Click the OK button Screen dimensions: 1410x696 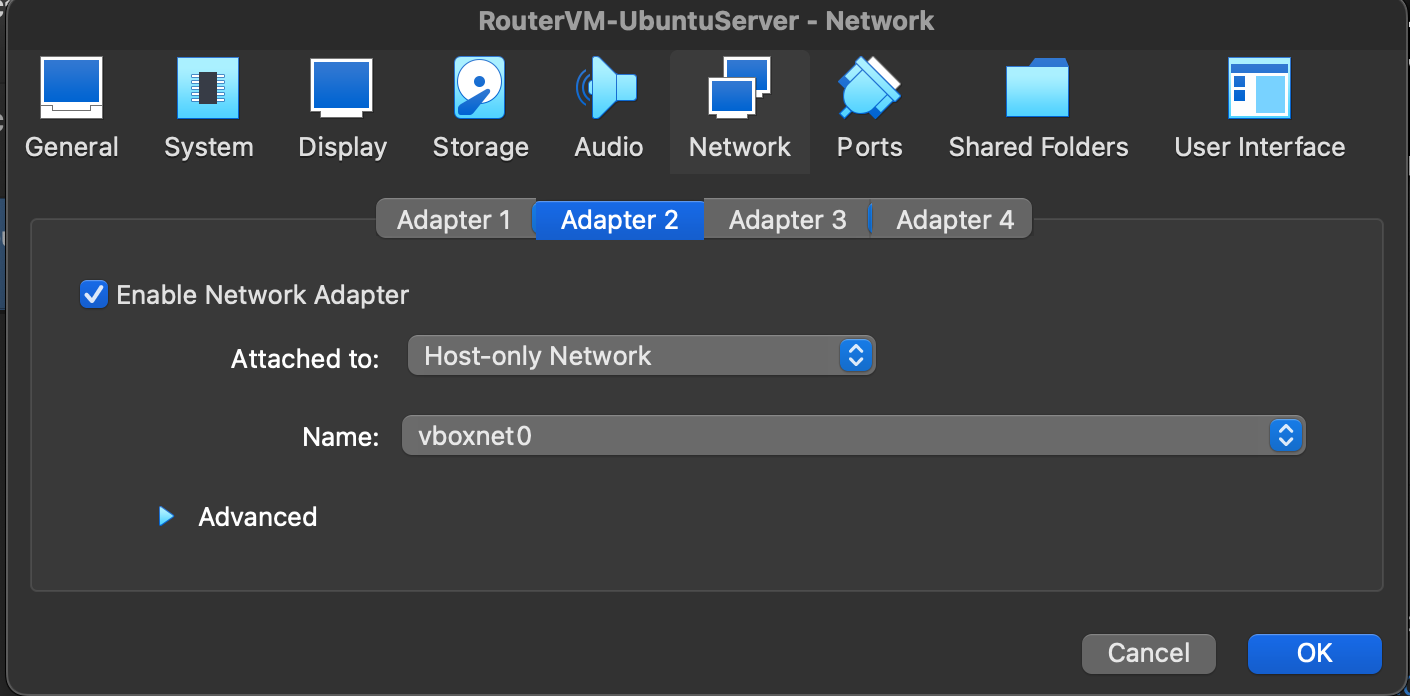[x=1313, y=653]
